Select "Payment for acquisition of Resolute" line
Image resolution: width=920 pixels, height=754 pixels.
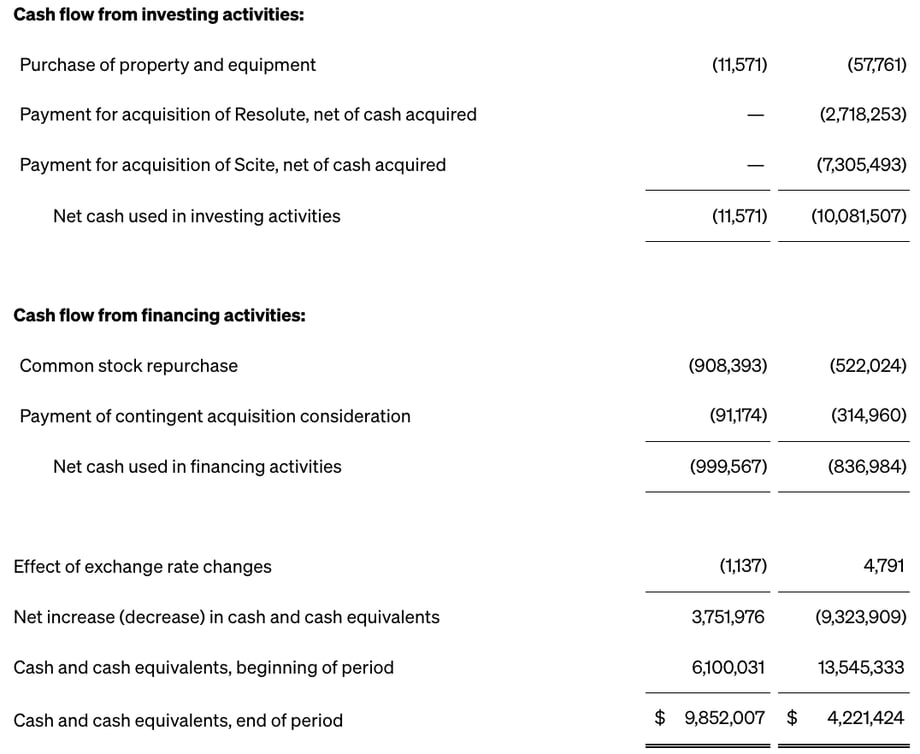[x=248, y=115]
